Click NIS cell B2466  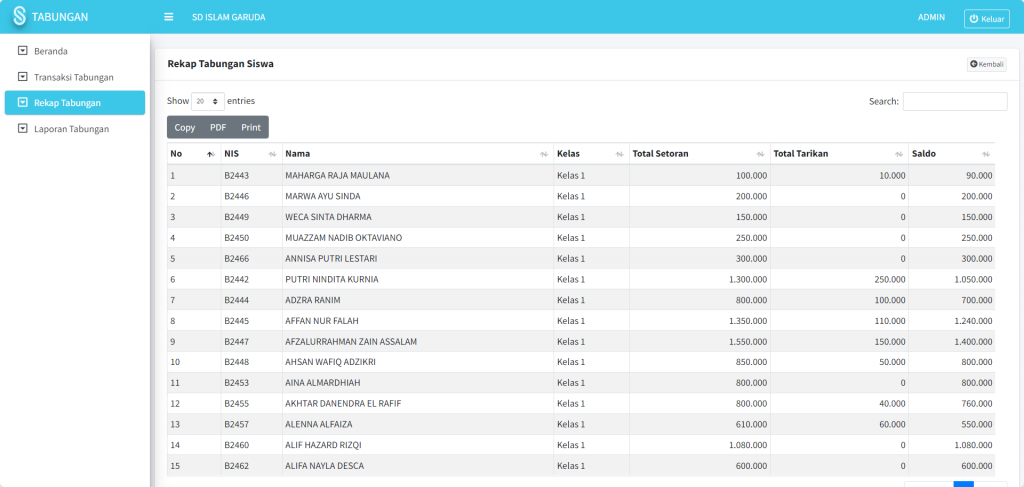coord(236,259)
